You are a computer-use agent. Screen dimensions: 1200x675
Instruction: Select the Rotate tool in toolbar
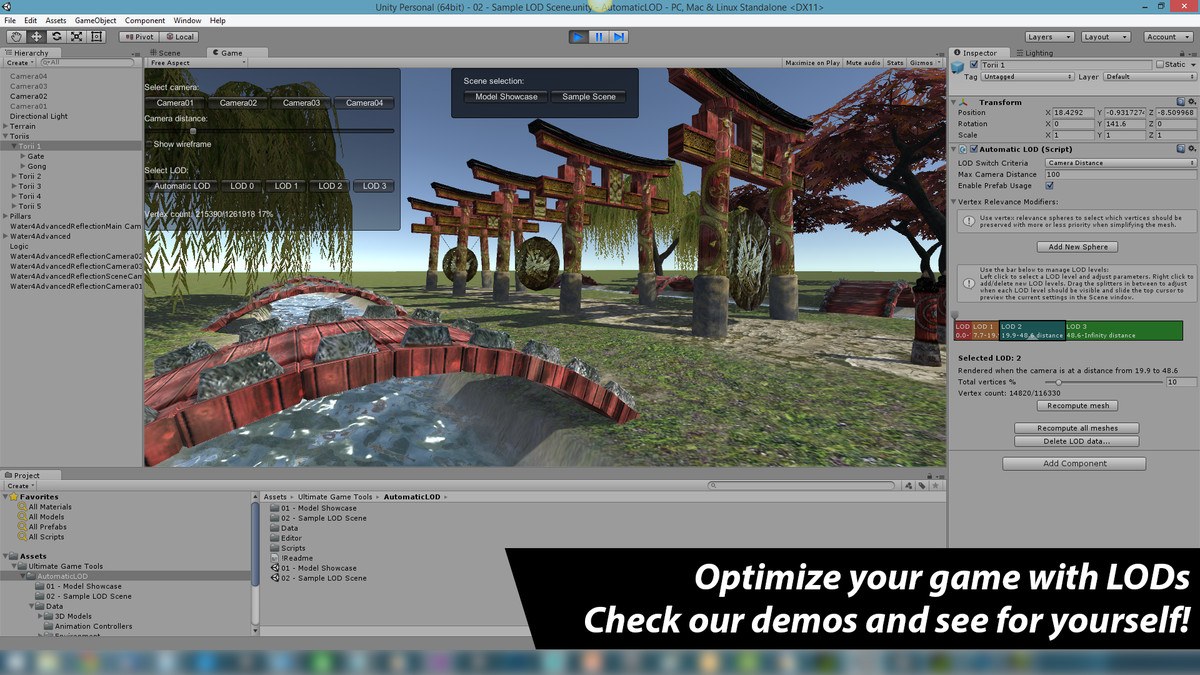click(57, 37)
